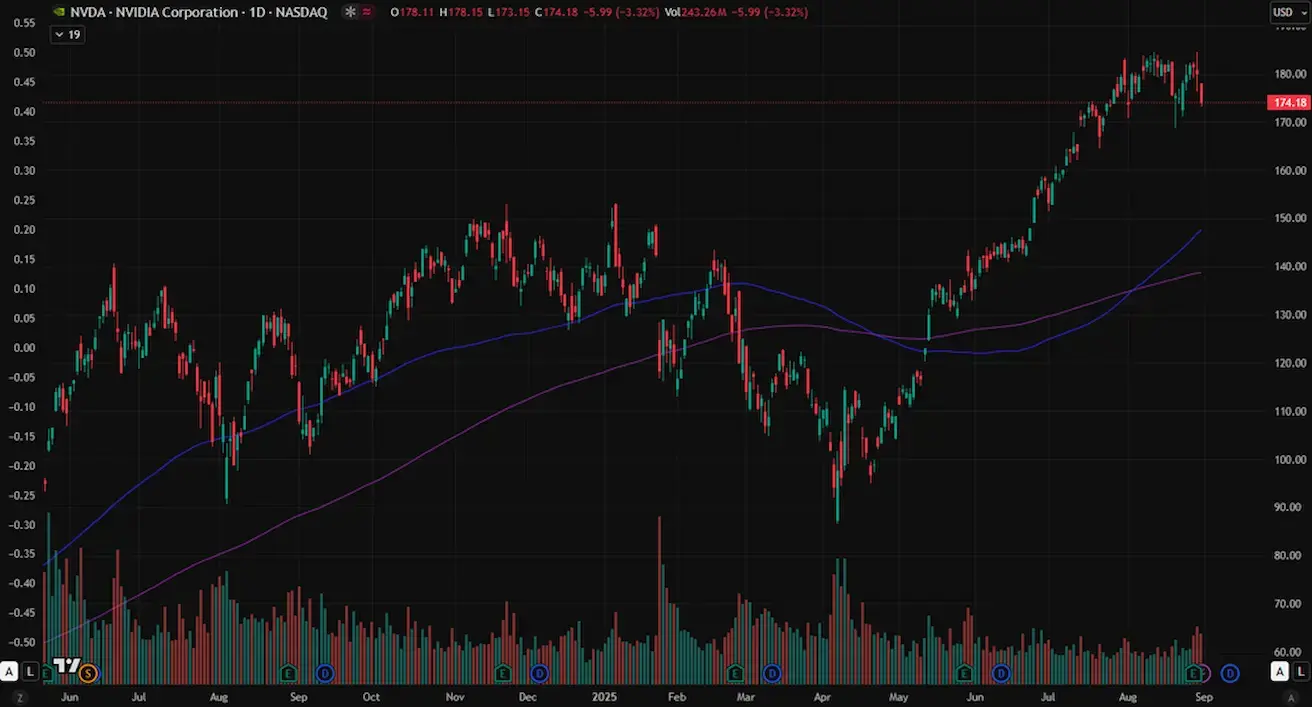Open the orange S stock split marker
This screenshot has width=1312, height=707.
(88, 672)
